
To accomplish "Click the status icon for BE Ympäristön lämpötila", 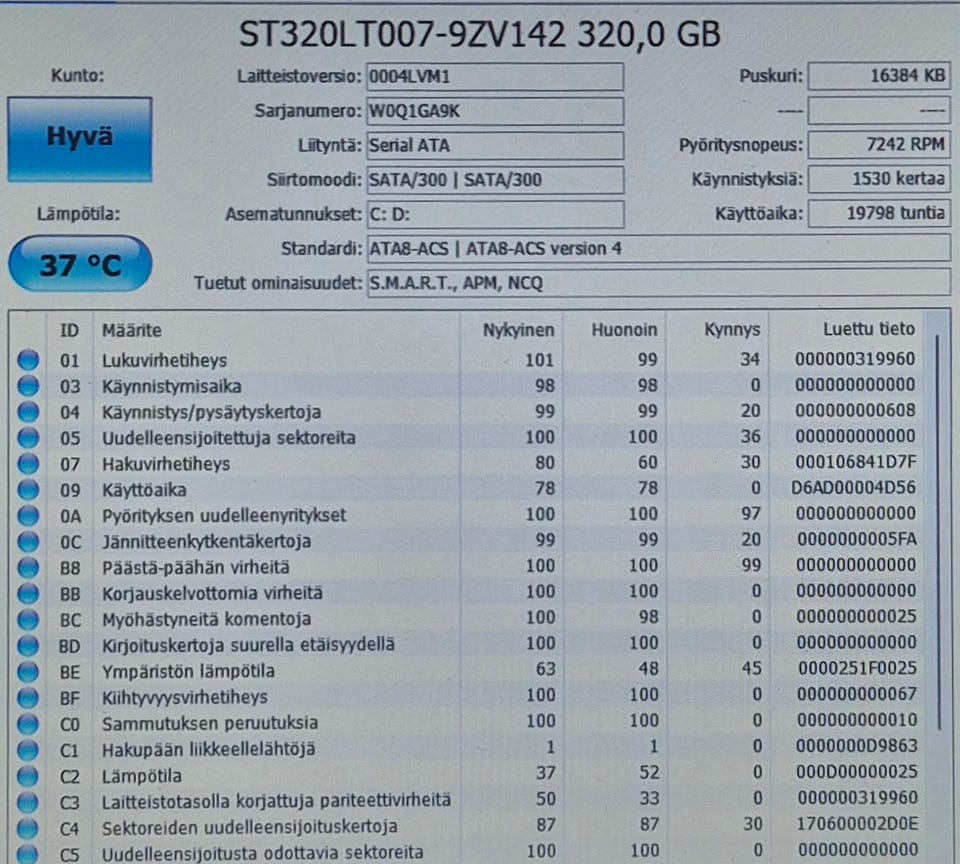I will 28,671.
